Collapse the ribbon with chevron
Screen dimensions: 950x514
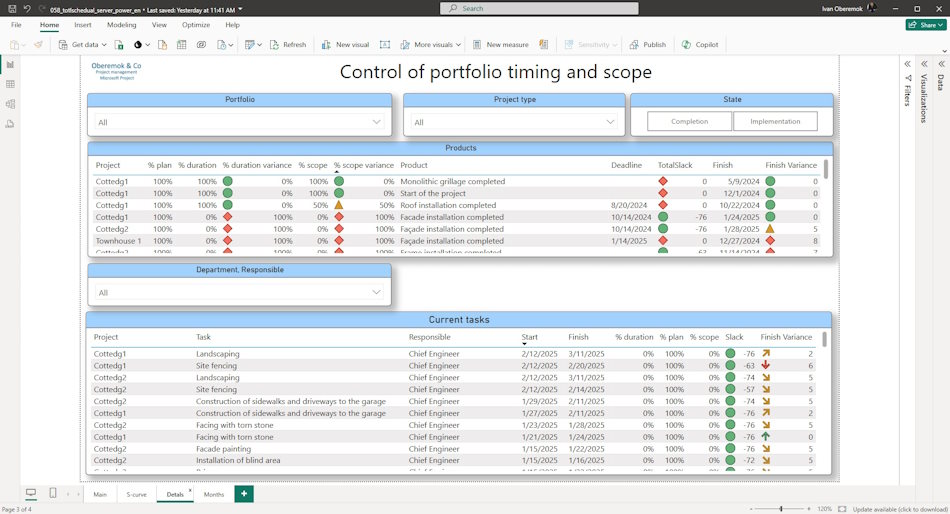coord(944,52)
